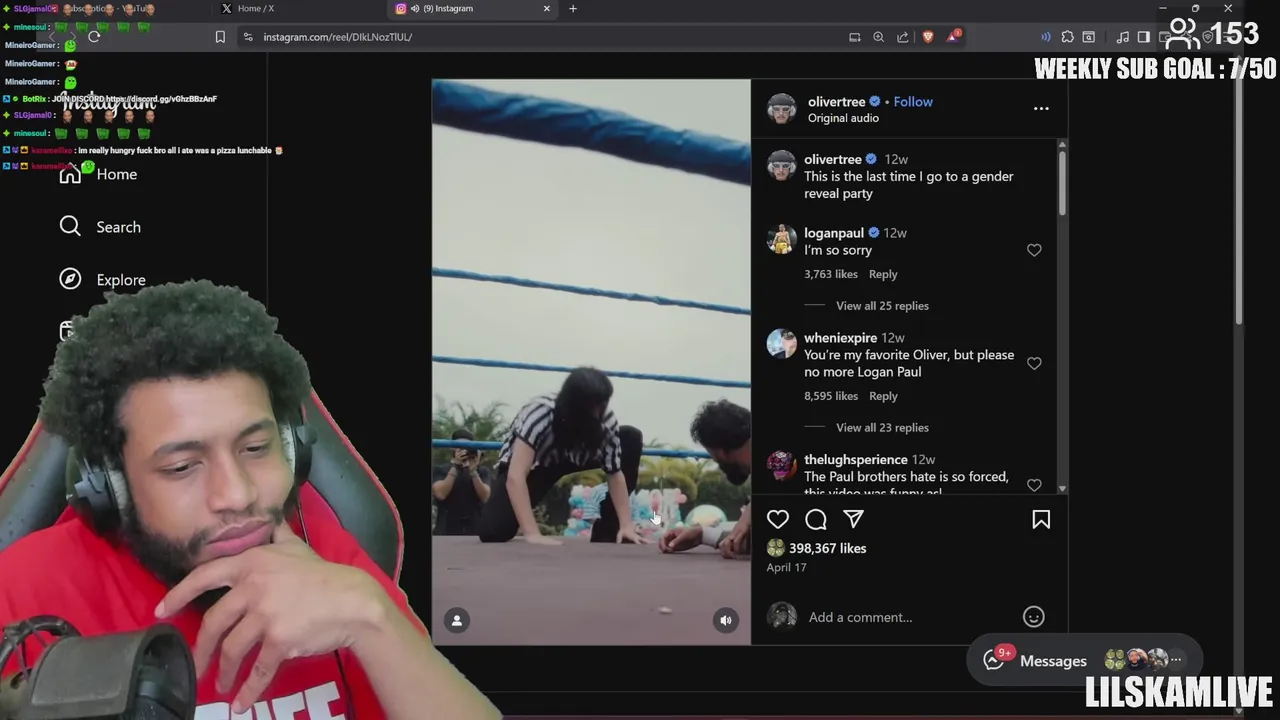The image size is (1280, 720).
Task: Open the browser zoom control icon
Action: (878, 37)
